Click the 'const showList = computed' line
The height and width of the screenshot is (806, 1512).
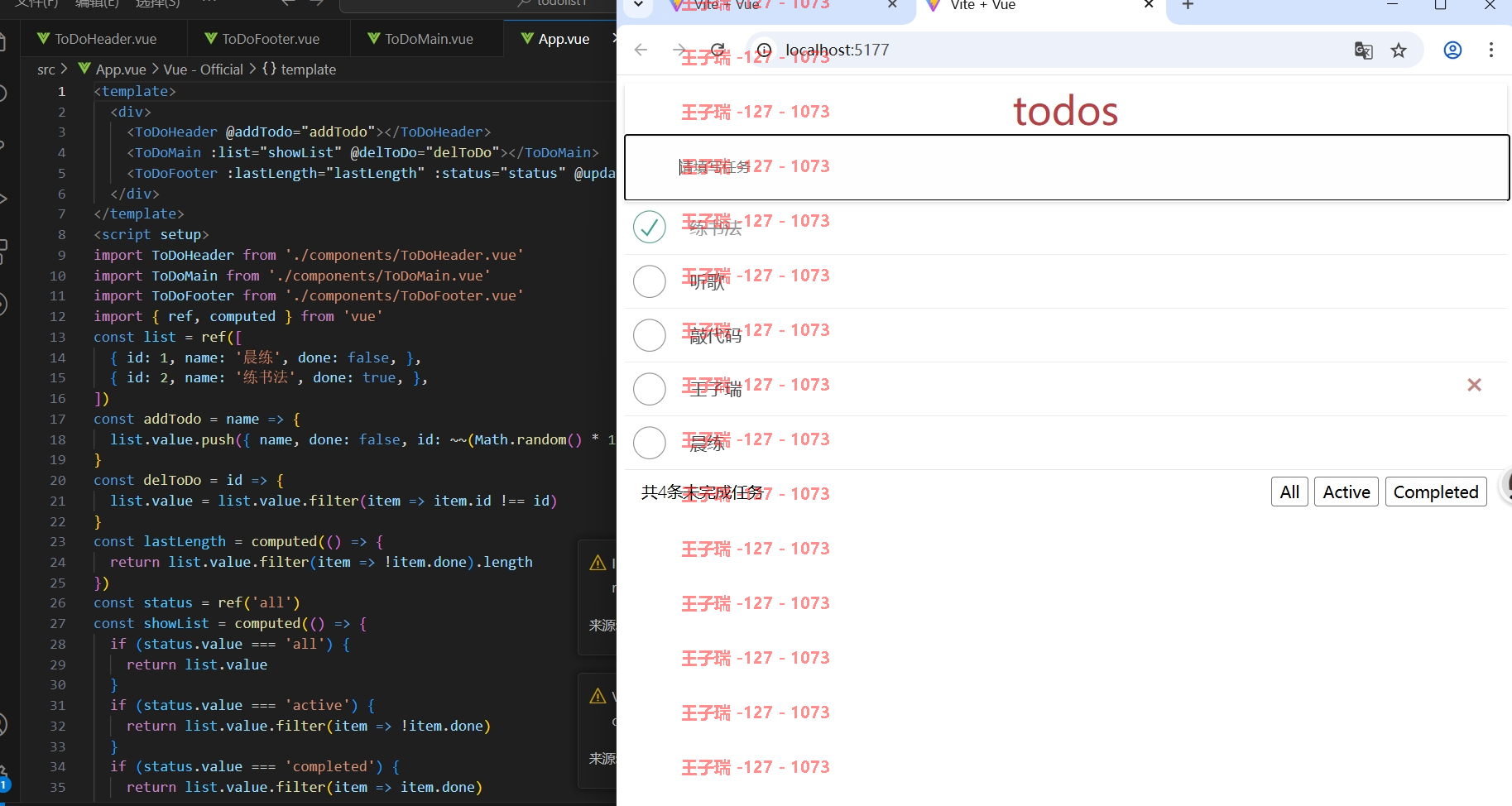tap(230, 623)
